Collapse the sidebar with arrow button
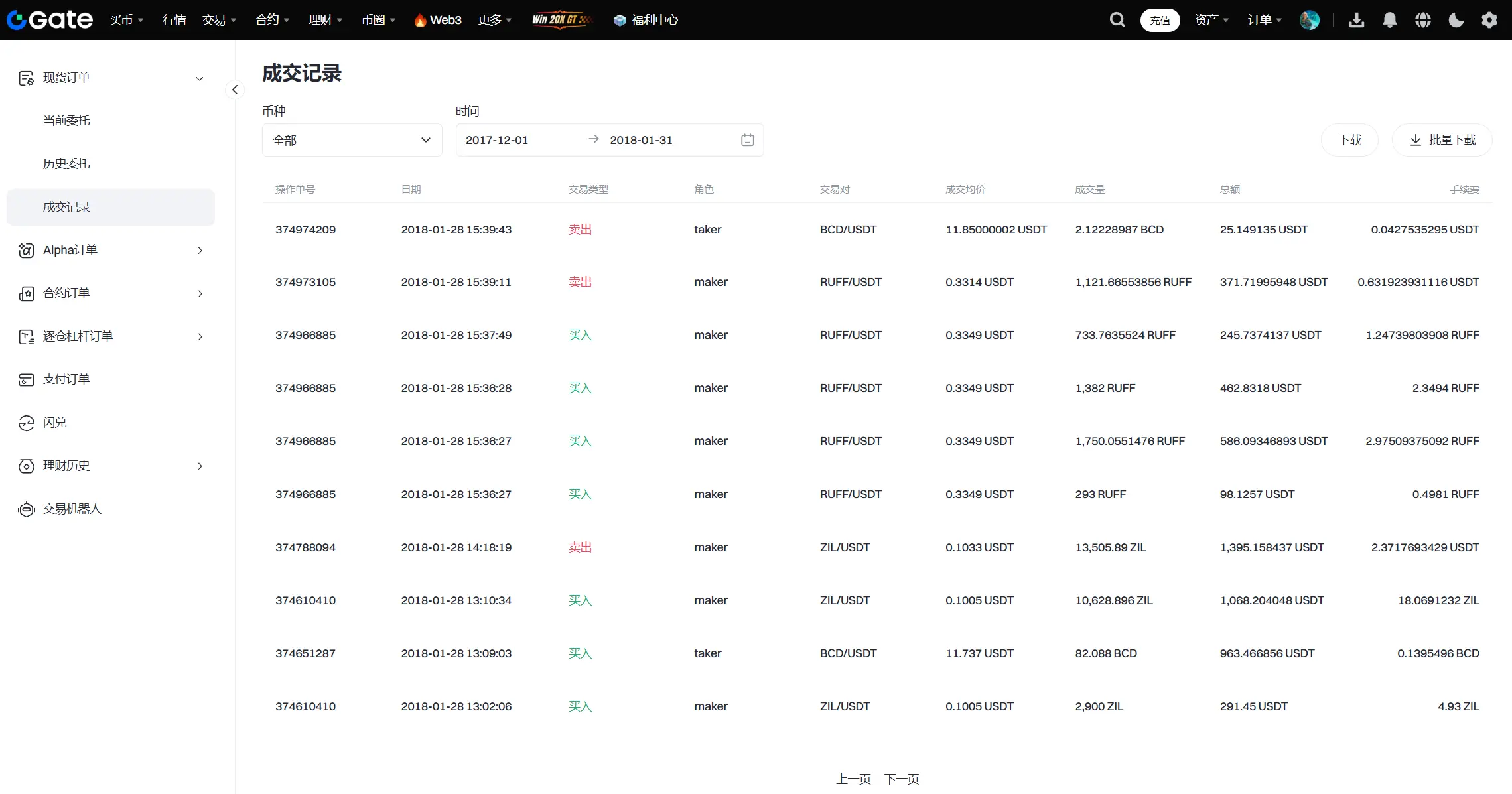The image size is (1512, 794). [235, 90]
